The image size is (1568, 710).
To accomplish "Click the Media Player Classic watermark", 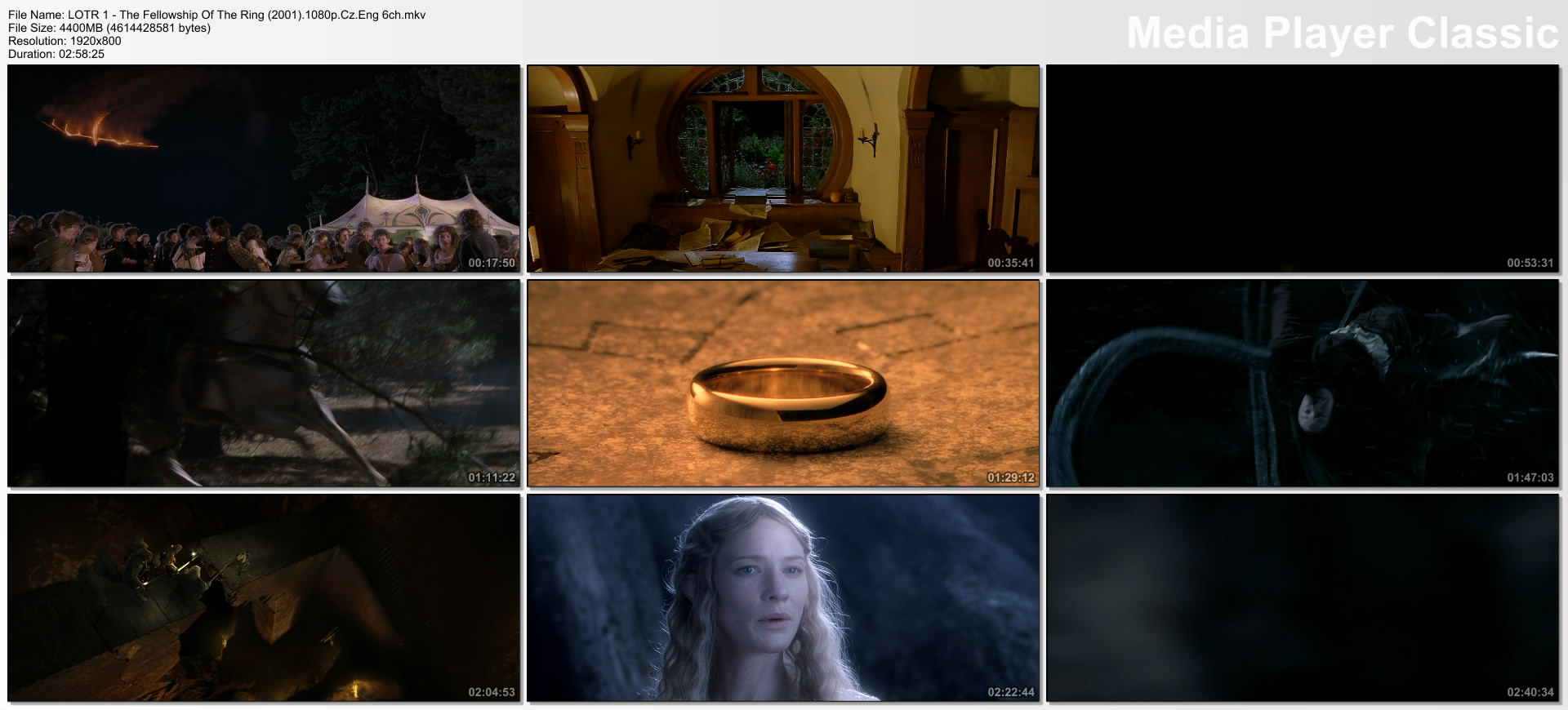I will [x=1342, y=33].
